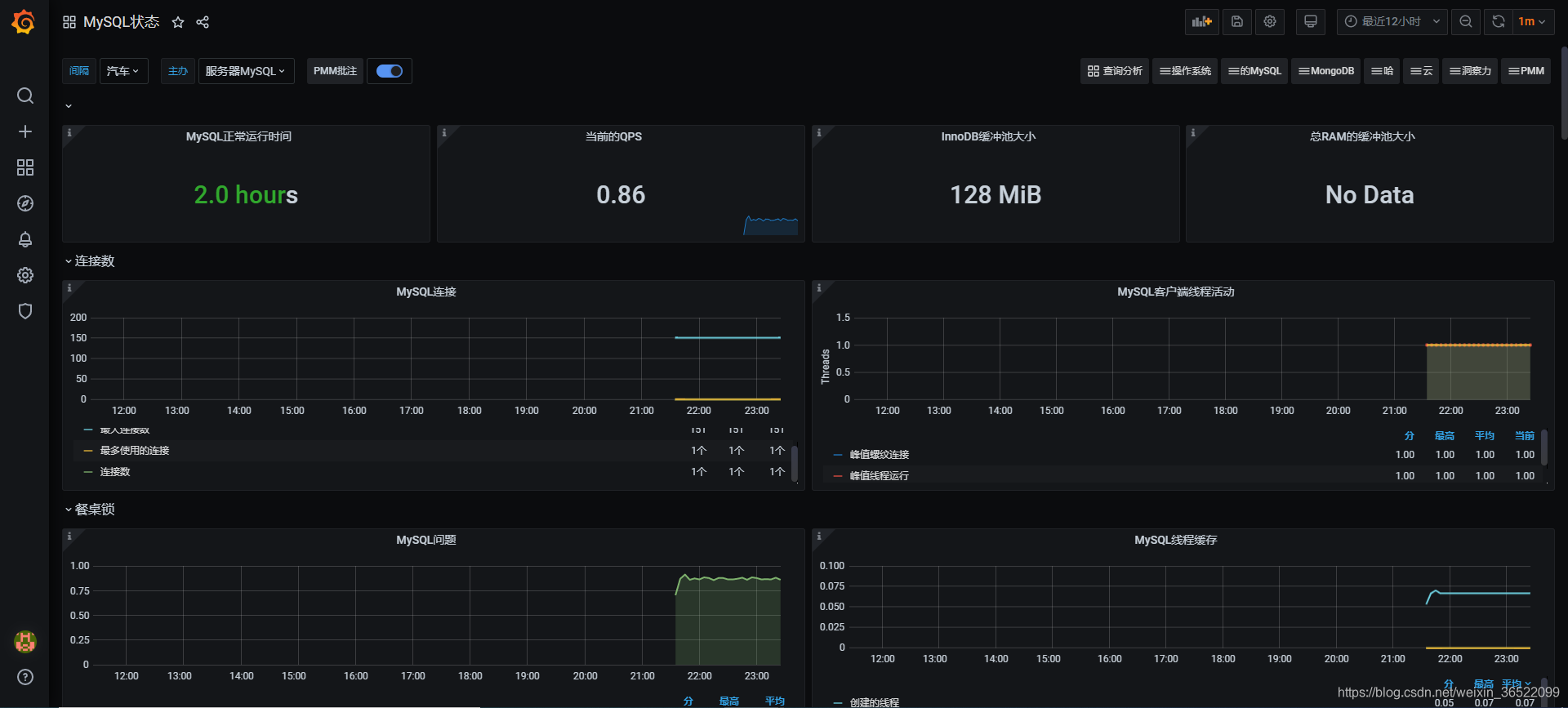Click thread activity legend scrollbar
The image size is (1568, 708).
1544,448
